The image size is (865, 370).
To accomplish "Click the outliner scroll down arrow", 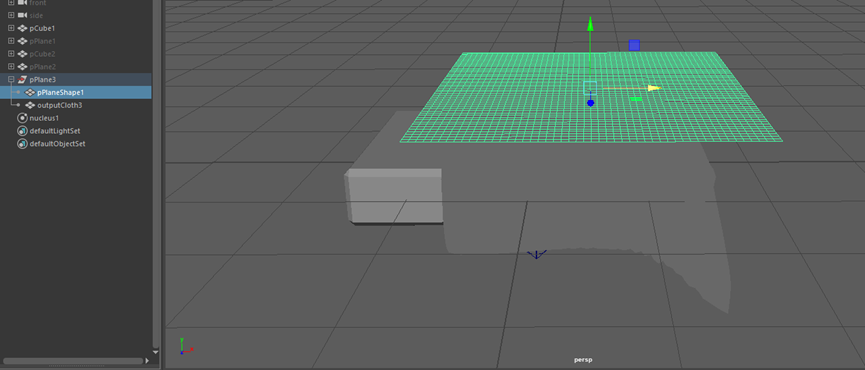I will pos(156,352).
